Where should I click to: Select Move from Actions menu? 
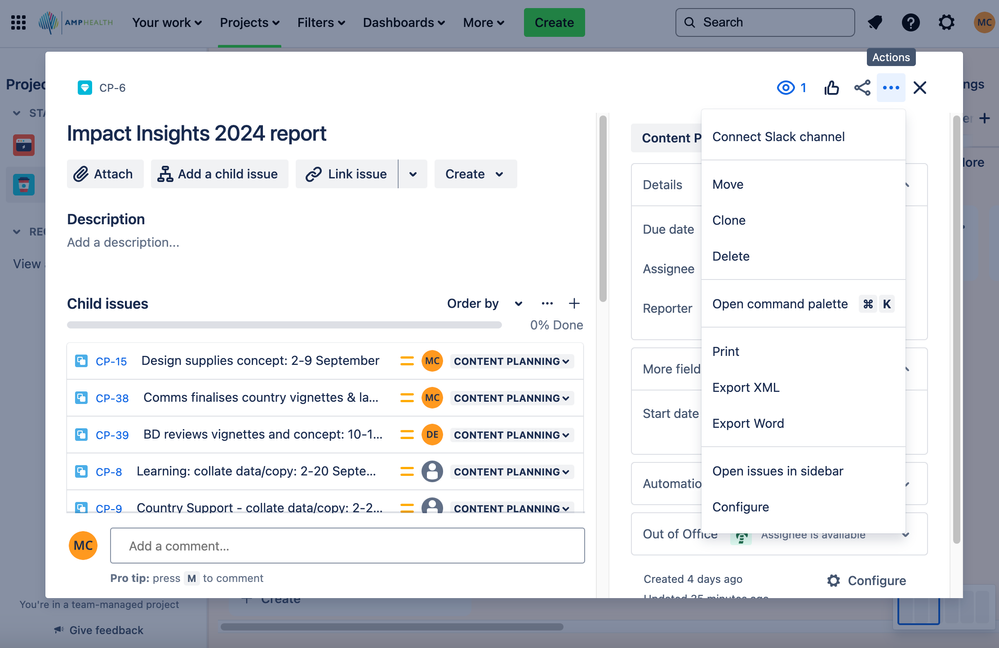coord(803,184)
